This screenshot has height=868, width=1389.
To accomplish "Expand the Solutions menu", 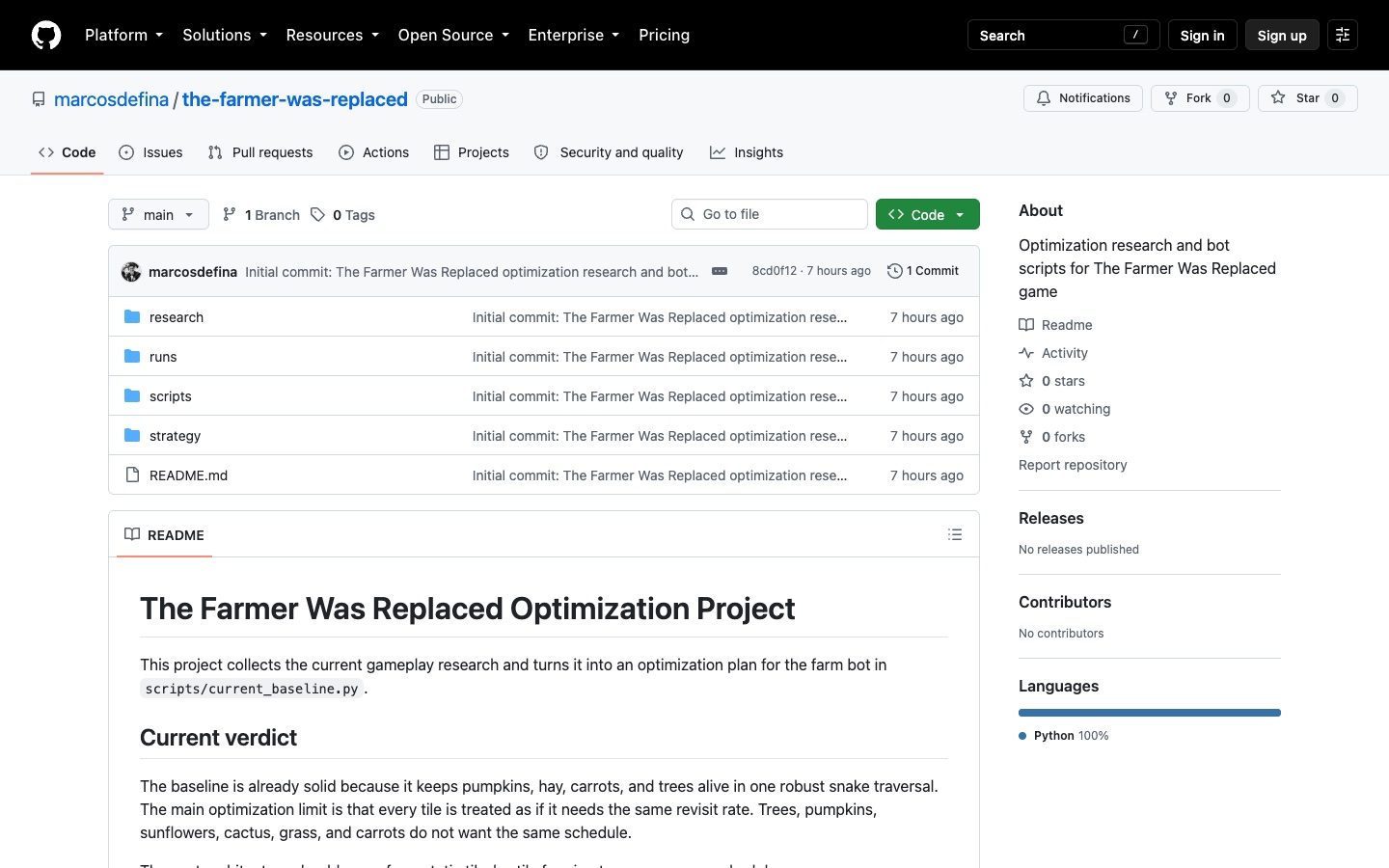I will (x=225, y=35).
